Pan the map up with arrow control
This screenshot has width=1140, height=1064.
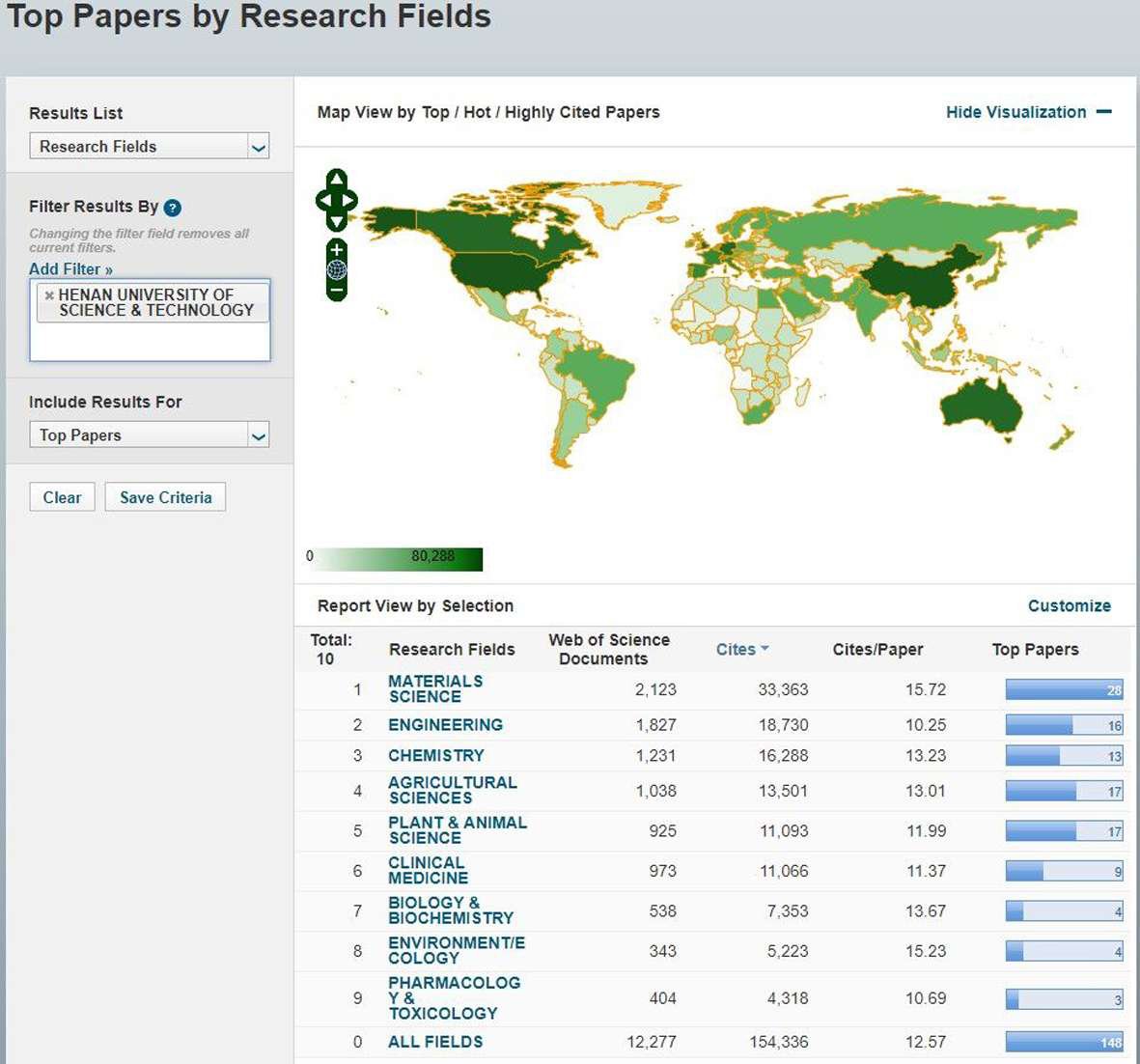[x=337, y=179]
